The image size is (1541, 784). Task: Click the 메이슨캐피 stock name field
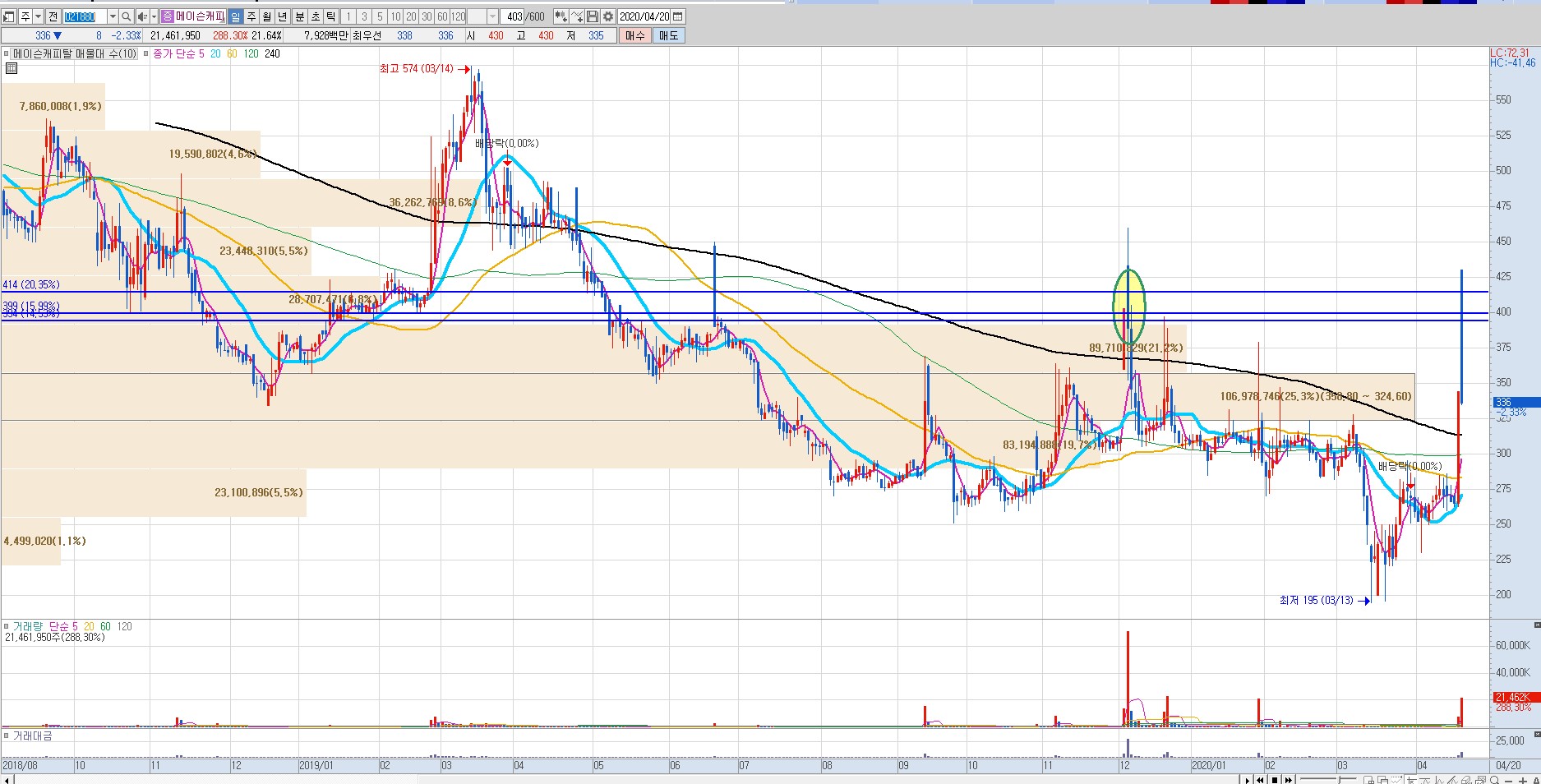[x=200, y=16]
